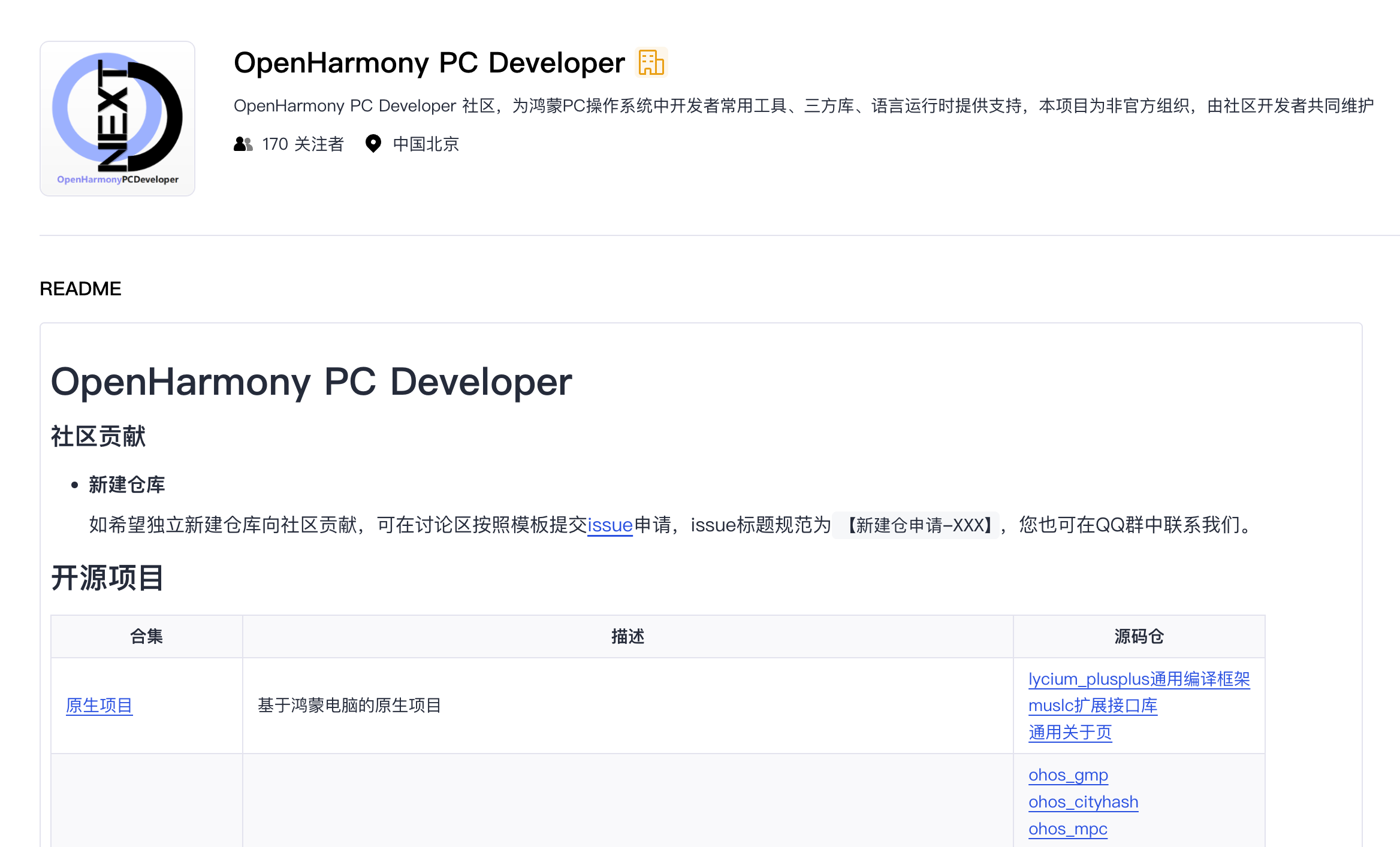Image resolution: width=1400 pixels, height=847 pixels.
Task: Click the 源码仓 table column header
Action: click(1139, 636)
